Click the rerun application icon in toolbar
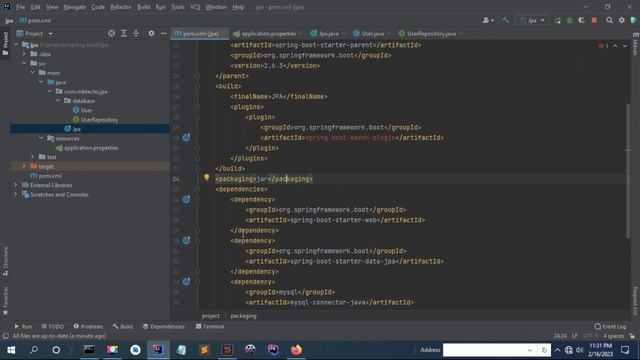This screenshot has height=360, width=640. click(x=558, y=20)
